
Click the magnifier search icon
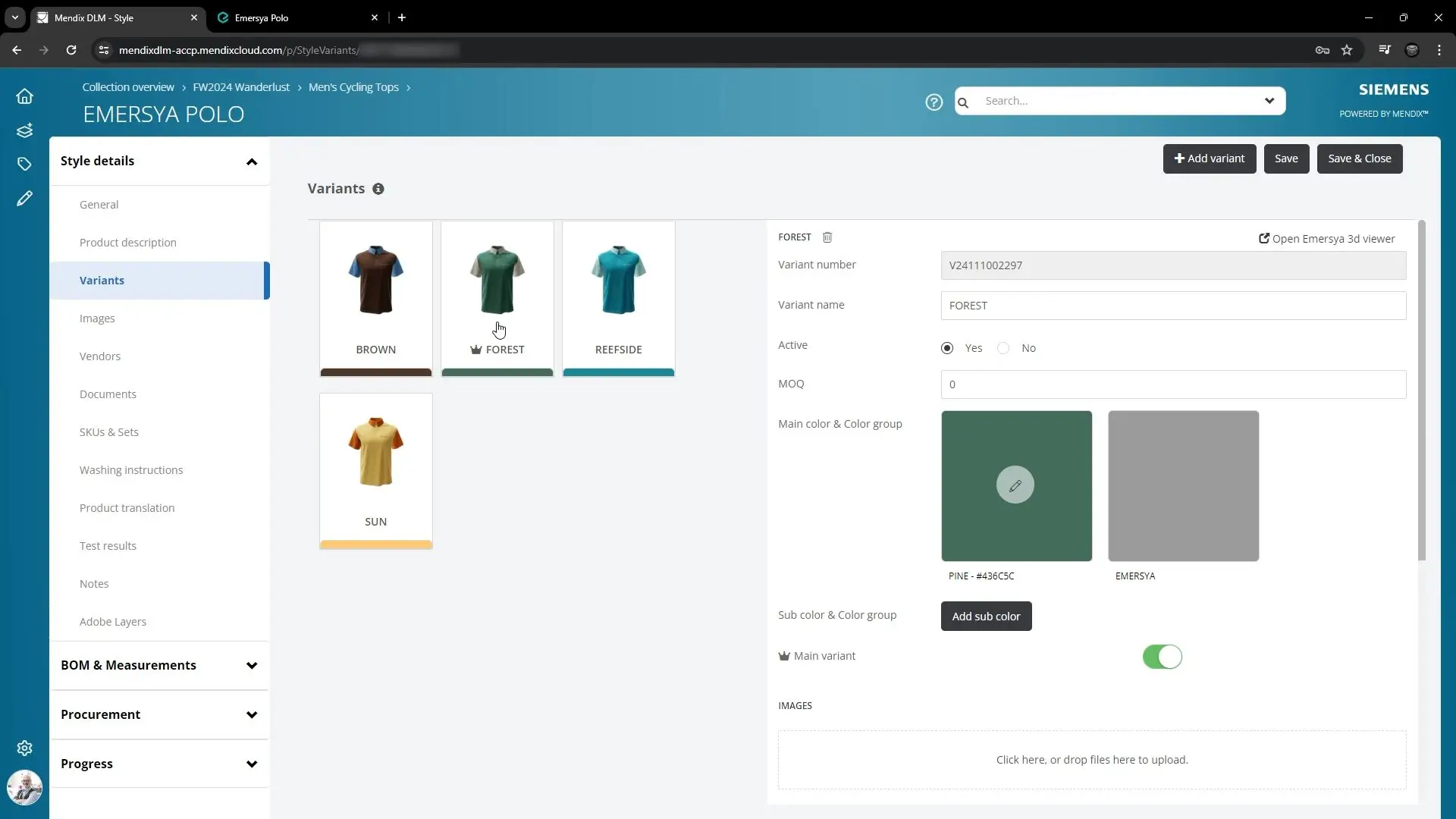(x=963, y=102)
